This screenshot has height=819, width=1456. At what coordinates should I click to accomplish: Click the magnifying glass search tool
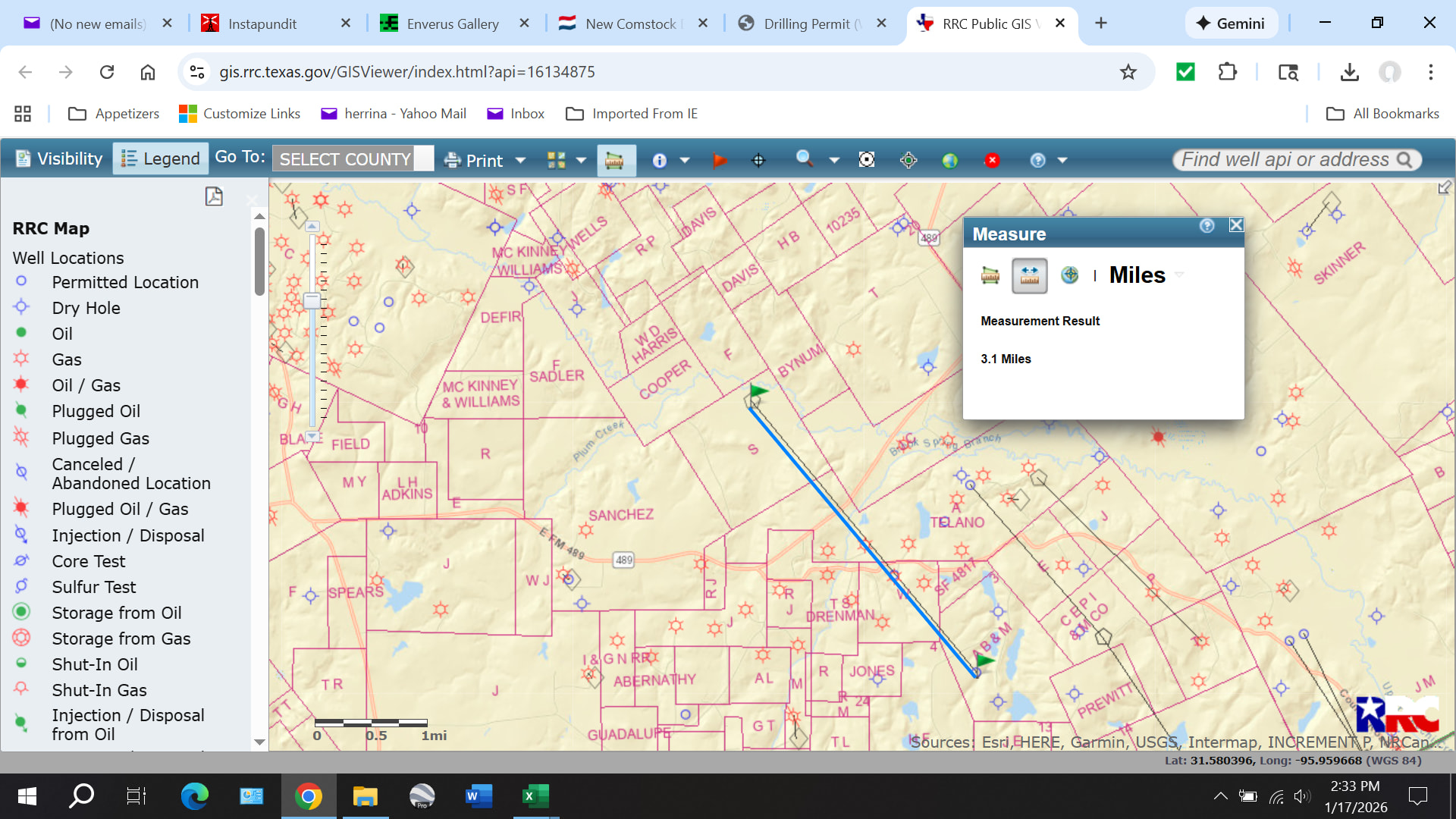(805, 158)
